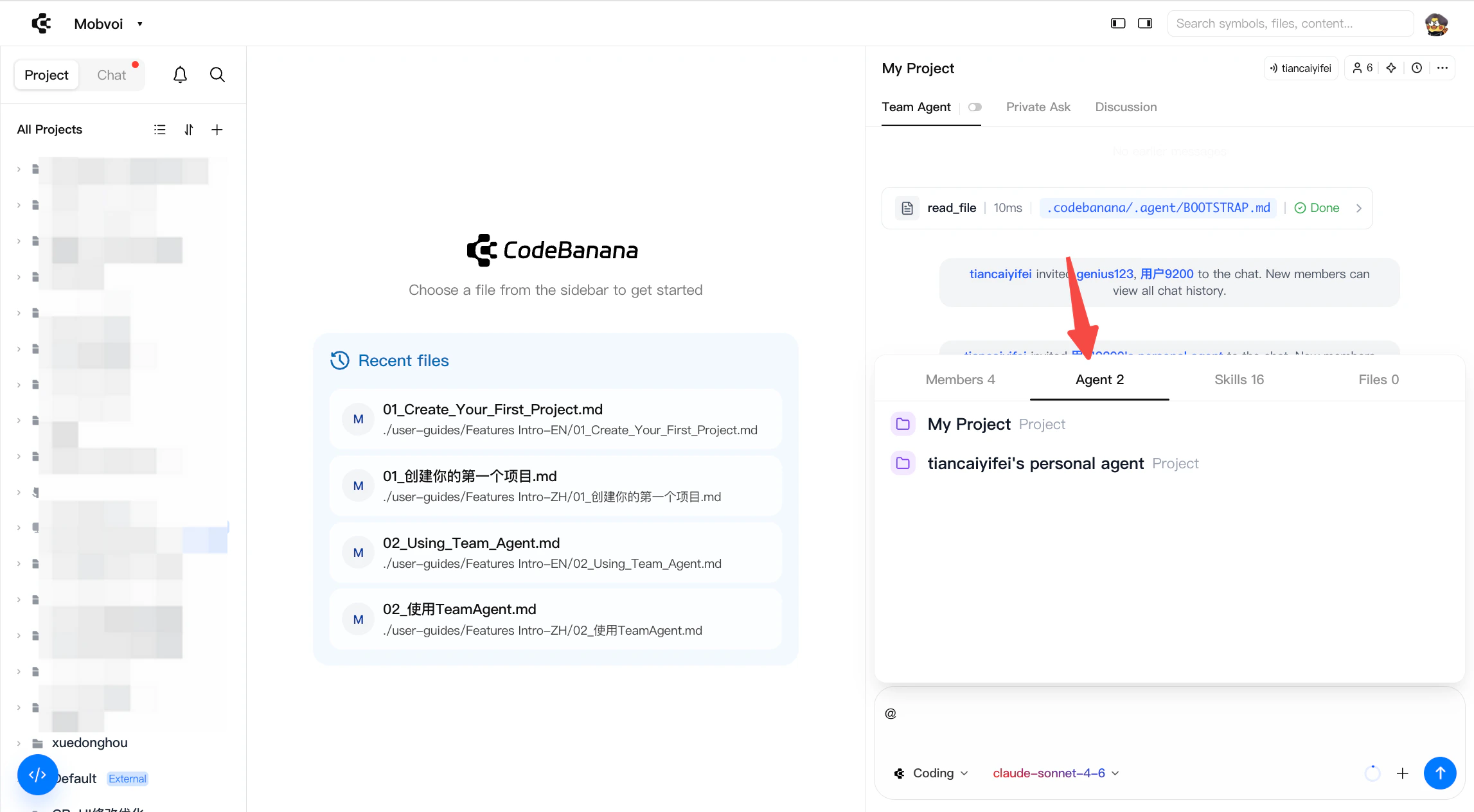Click the sparkle icon in My Project header
1474x812 pixels.
click(x=1391, y=68)
